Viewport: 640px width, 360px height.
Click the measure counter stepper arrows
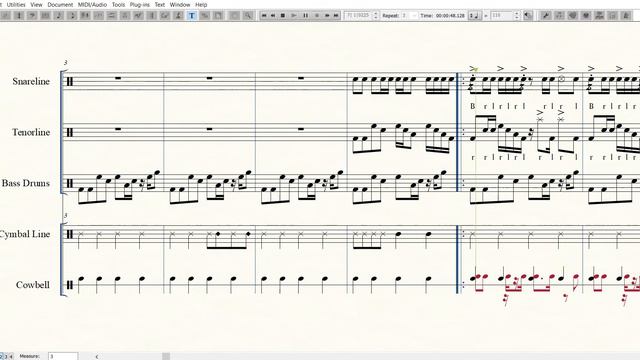[x=376, y=16]
